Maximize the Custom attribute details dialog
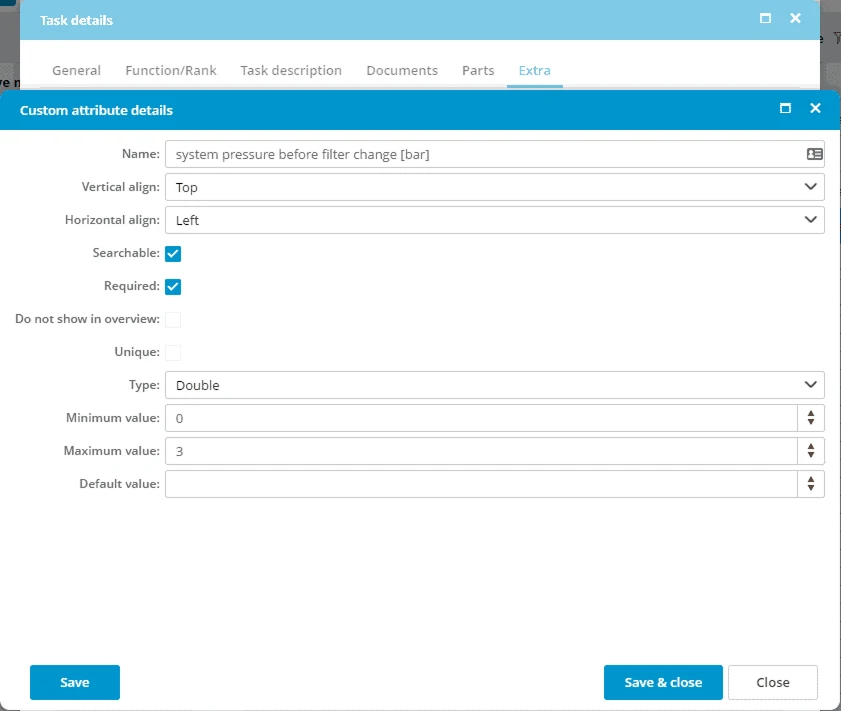841x711 pixels. (785, 109)
